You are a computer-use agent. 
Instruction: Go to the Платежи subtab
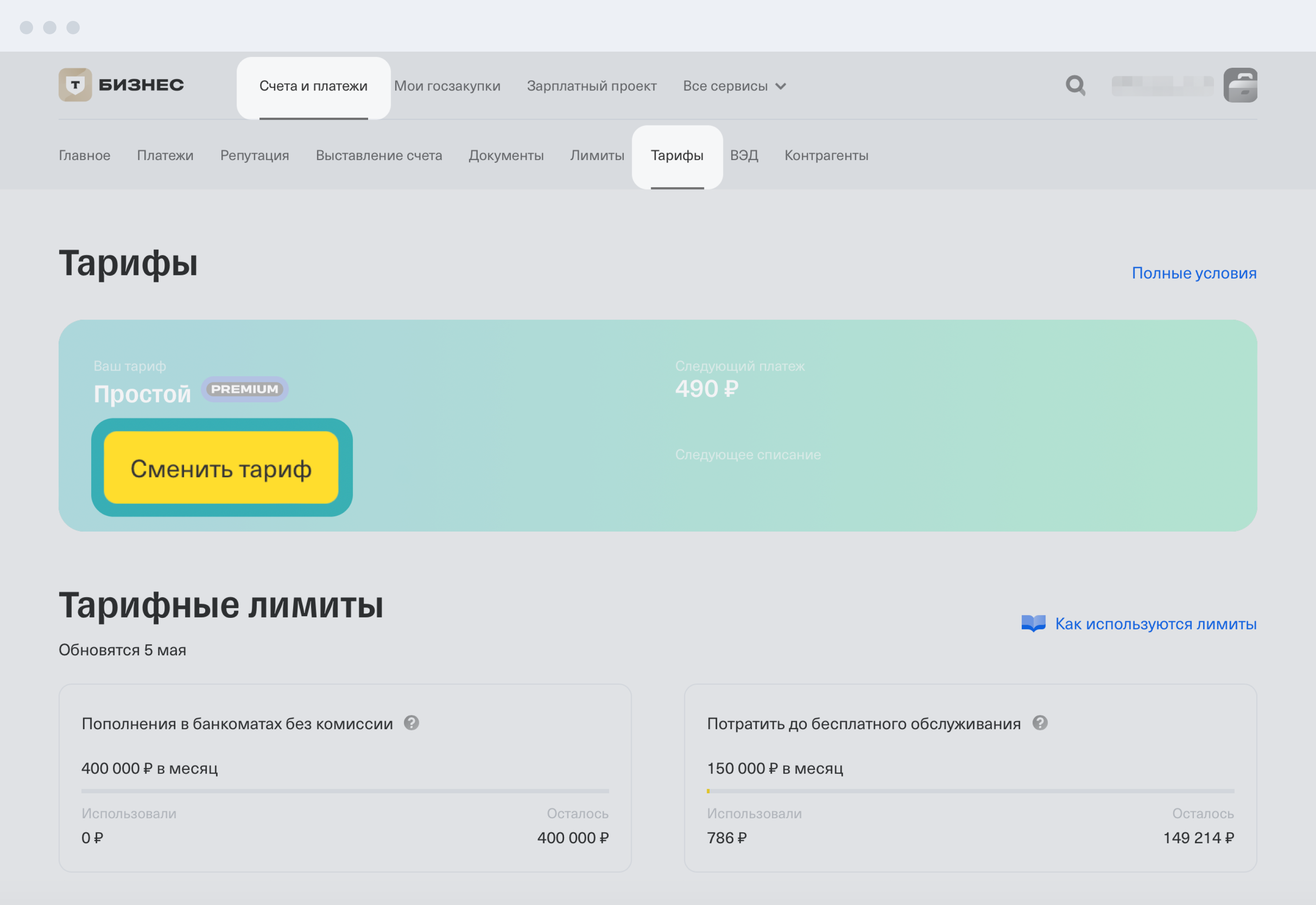pyautogui.click(x=165, y=155)
